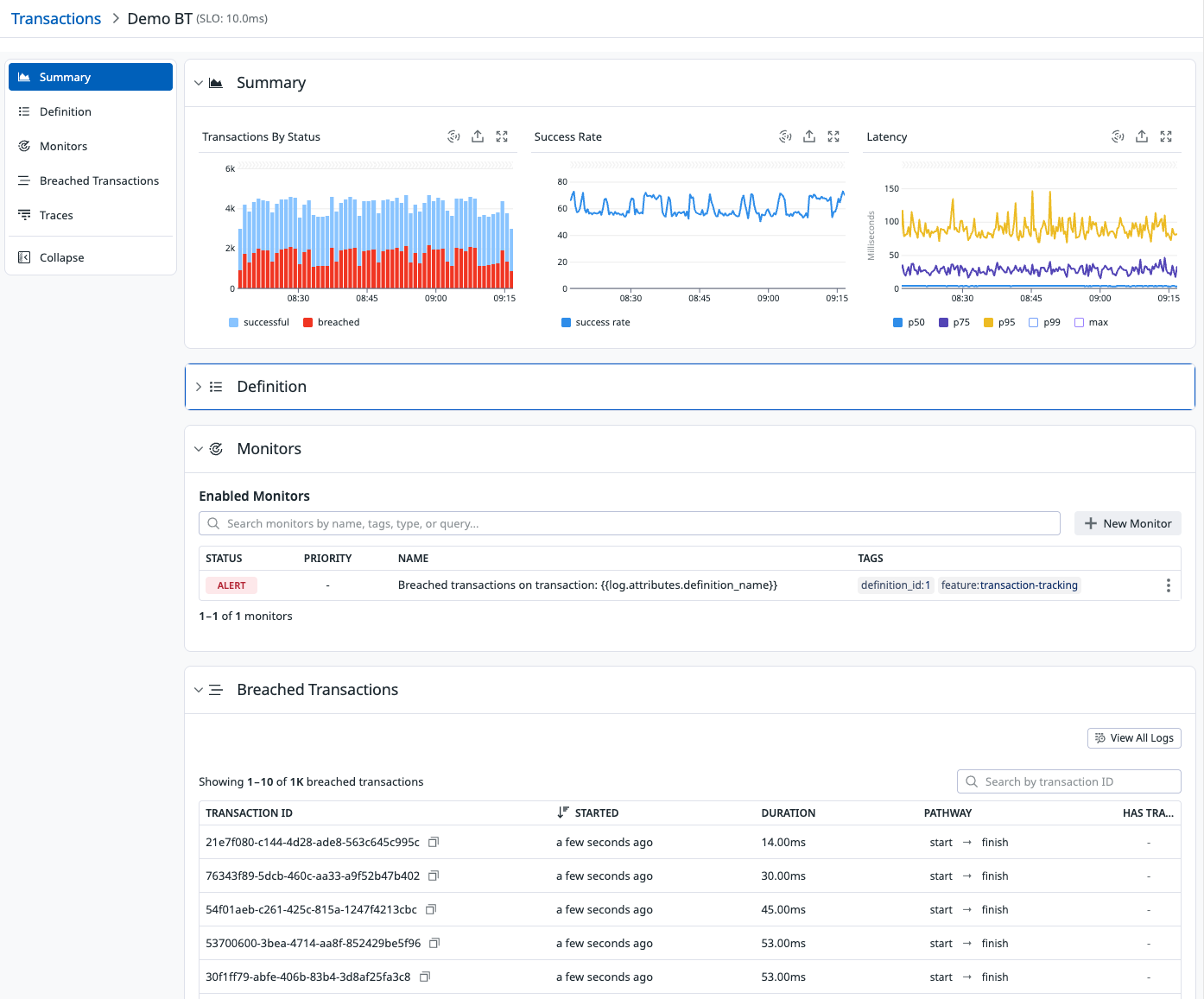Click the Latency graph fullscreen icon
The height and width of the screenshot is (999, 1204).
[x=1166, y=136]
